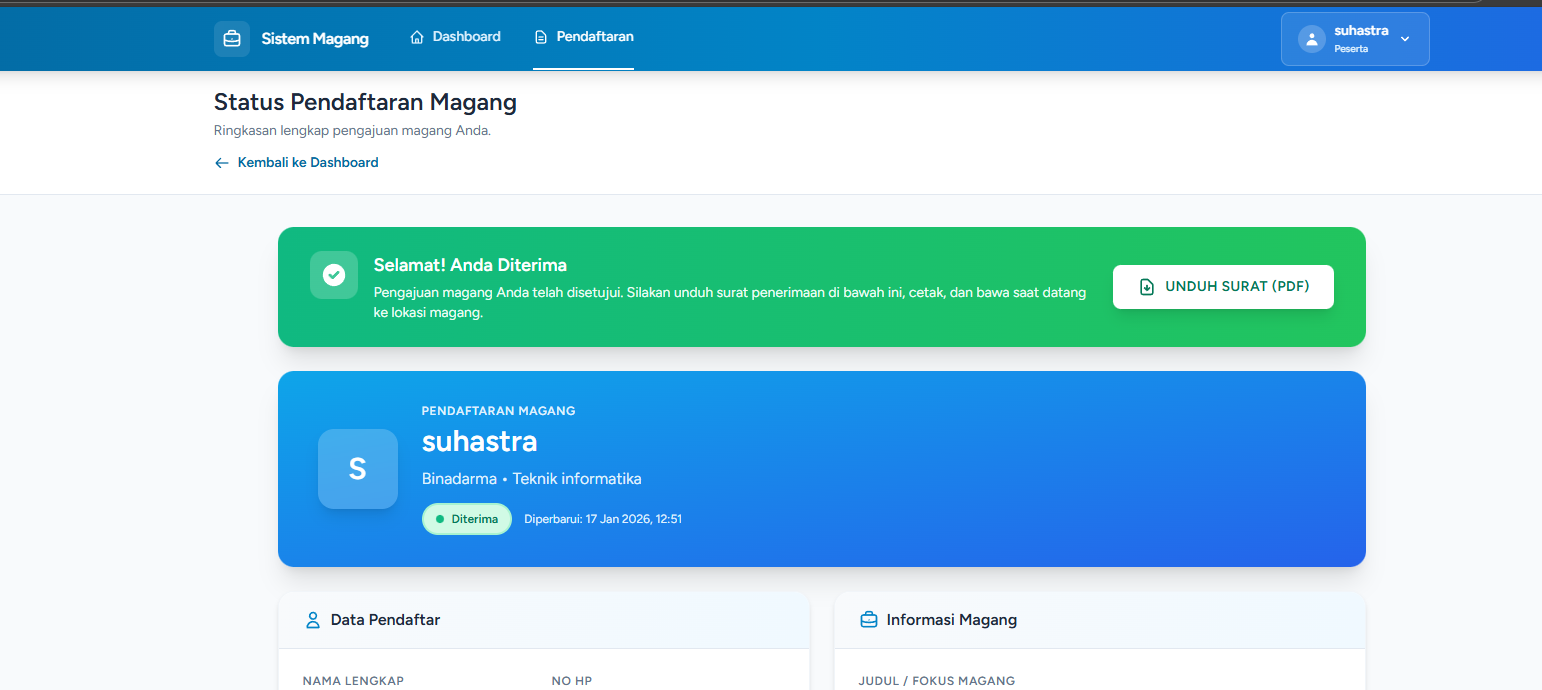Viewport: 1542px width, 690px height.
Task: Click the document icon beside Pendaftaran
Action: coord(541,37)
